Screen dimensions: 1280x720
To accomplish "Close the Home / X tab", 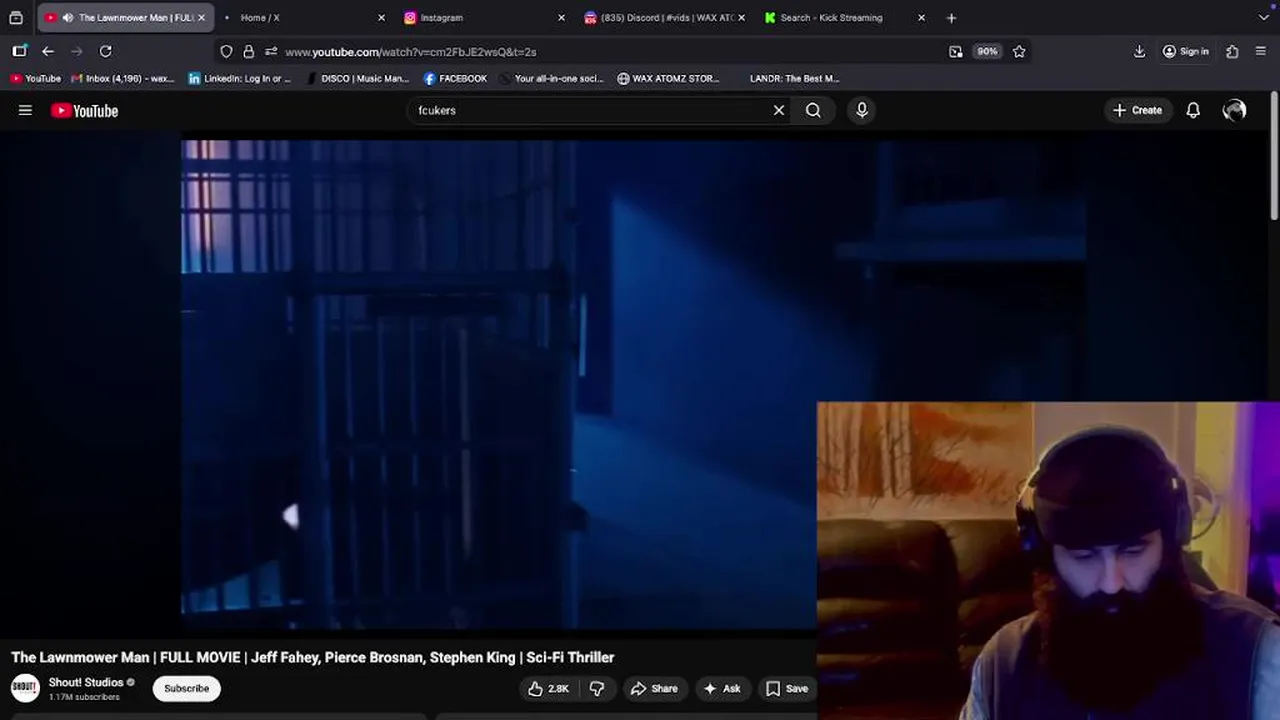I will pos(381,18).
